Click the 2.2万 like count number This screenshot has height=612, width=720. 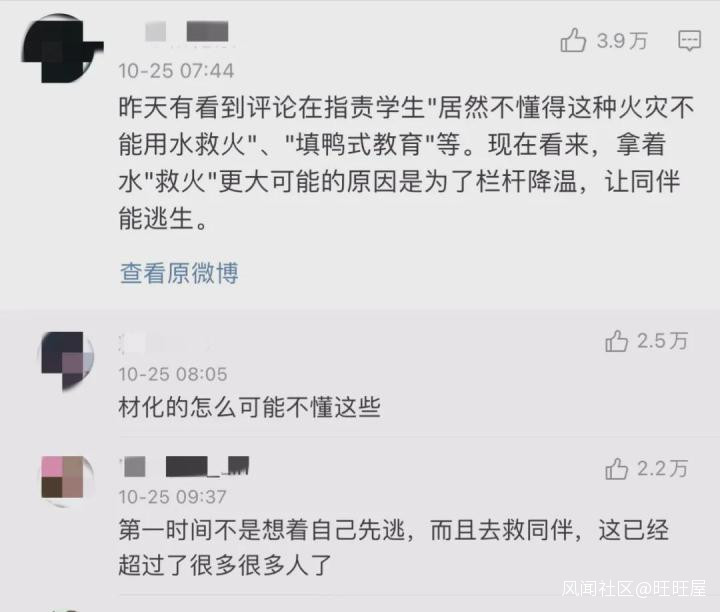(662, 469)
